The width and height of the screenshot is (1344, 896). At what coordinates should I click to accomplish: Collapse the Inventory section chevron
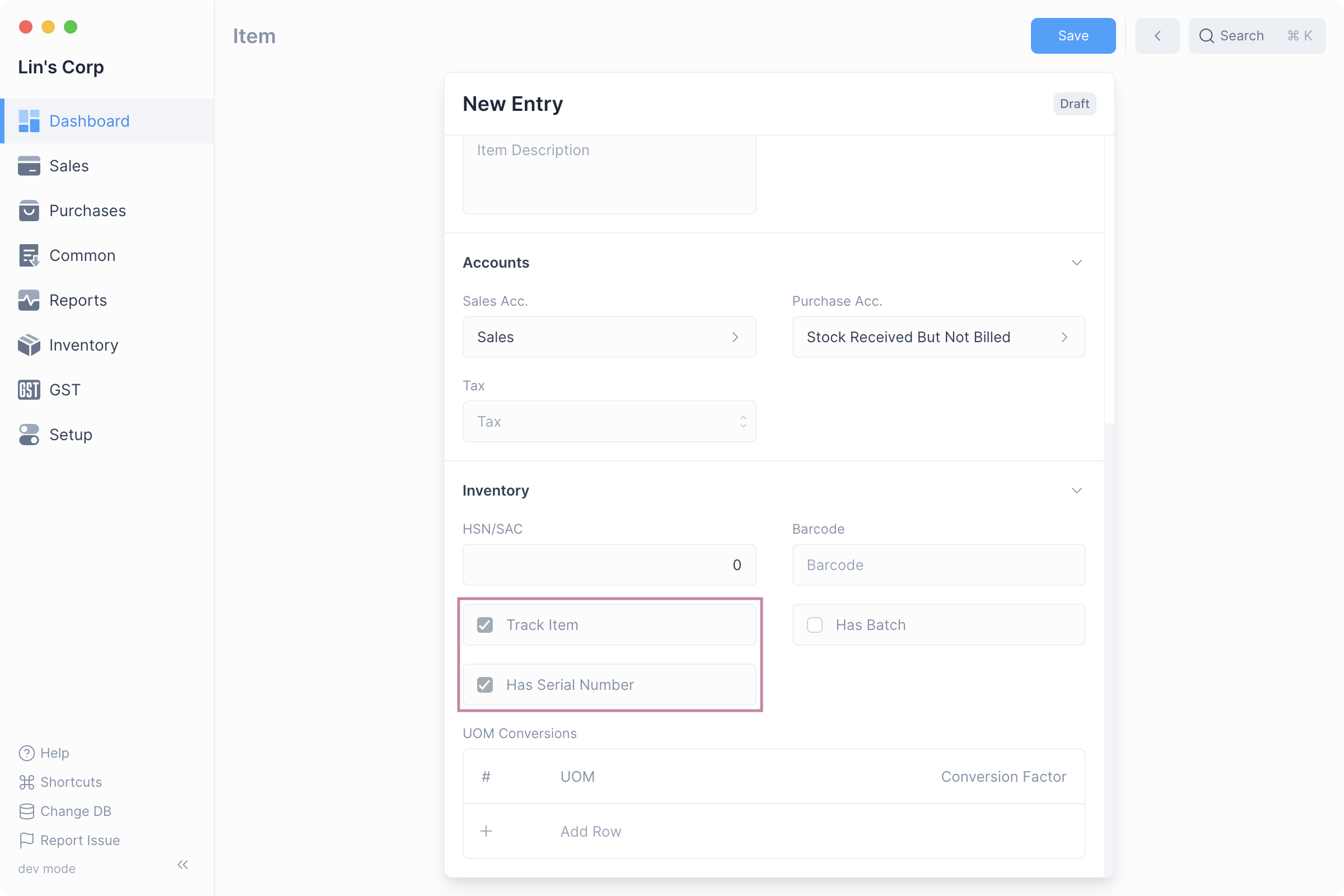(1076, 491)
